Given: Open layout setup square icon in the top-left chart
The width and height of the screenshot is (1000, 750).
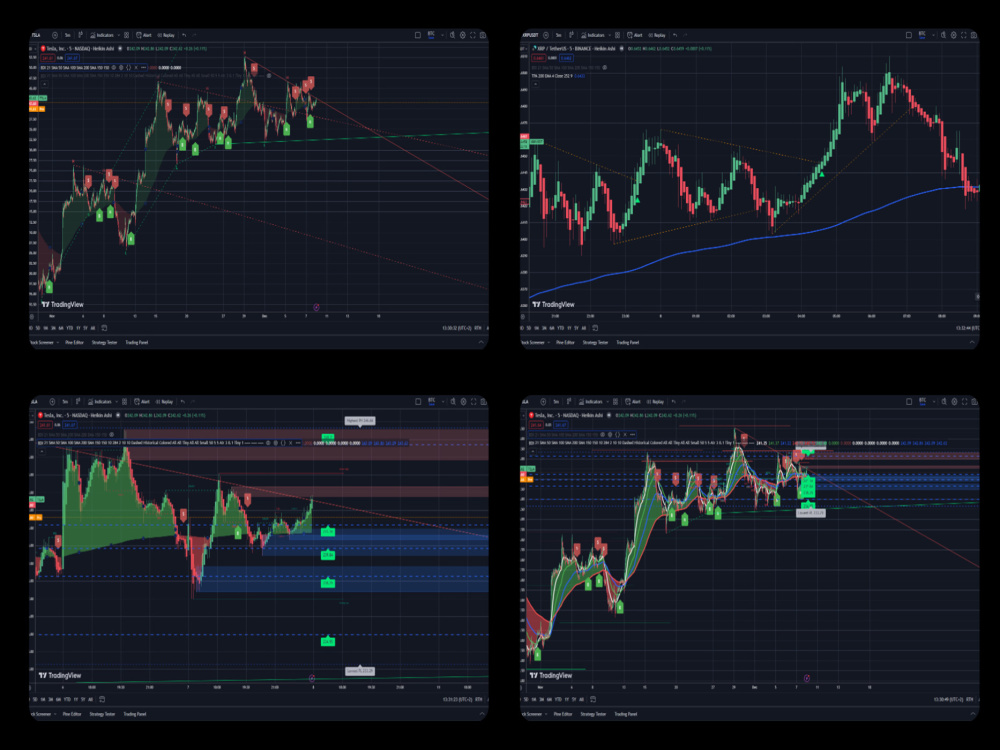Looking at the screenshot, I should 418,35.
